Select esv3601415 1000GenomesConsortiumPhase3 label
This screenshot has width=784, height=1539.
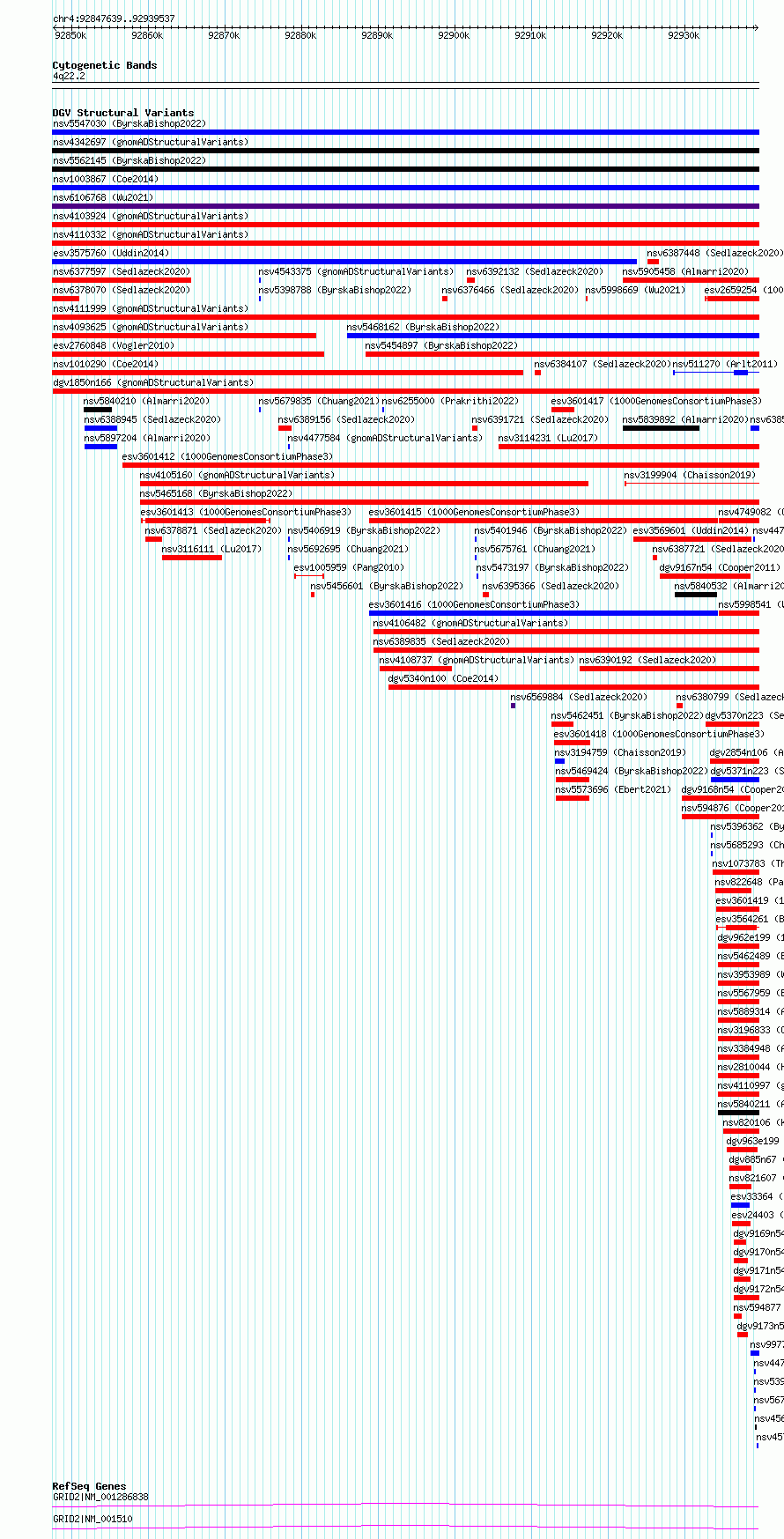click(x=475, y=513)
